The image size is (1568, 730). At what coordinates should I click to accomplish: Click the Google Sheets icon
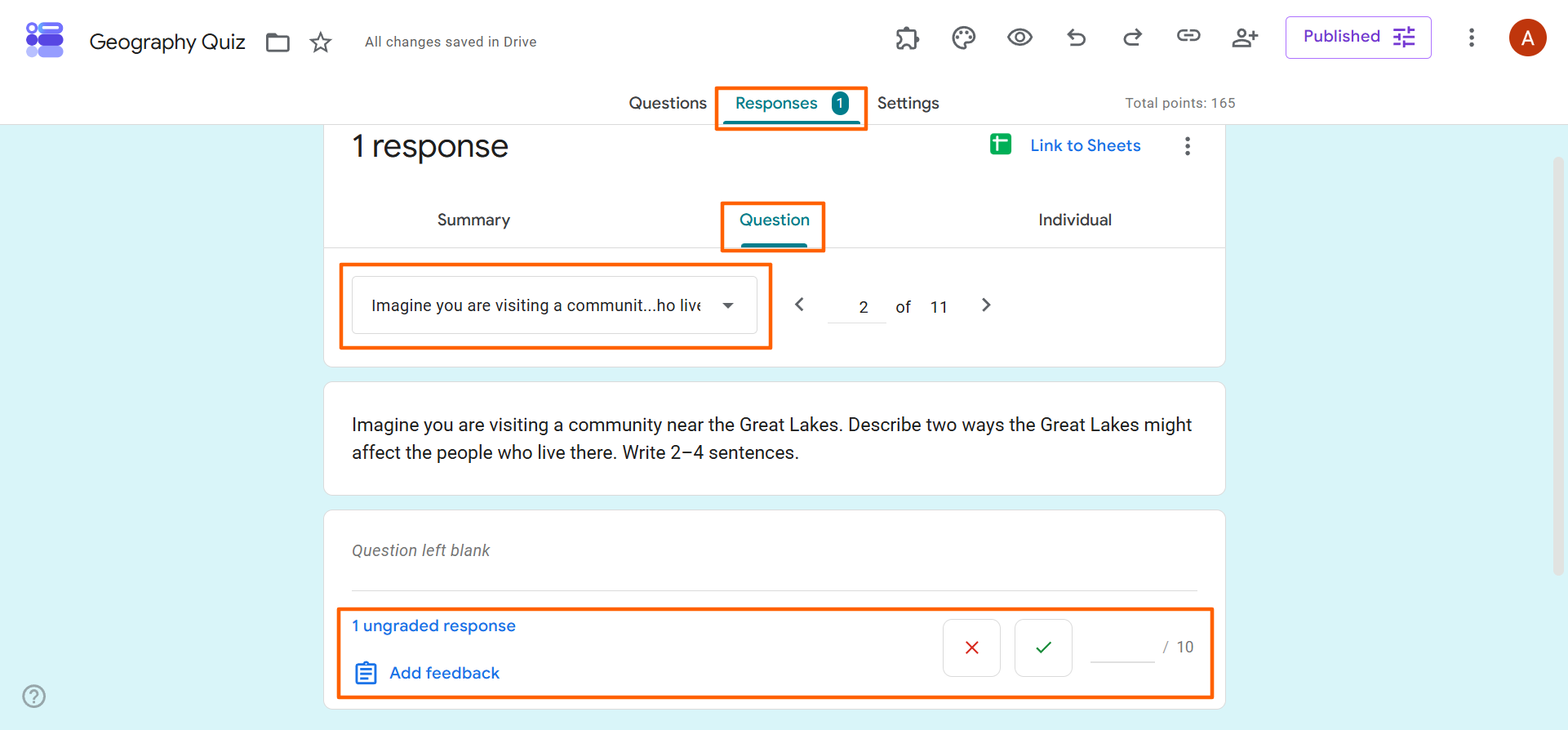click(1001, 145)
